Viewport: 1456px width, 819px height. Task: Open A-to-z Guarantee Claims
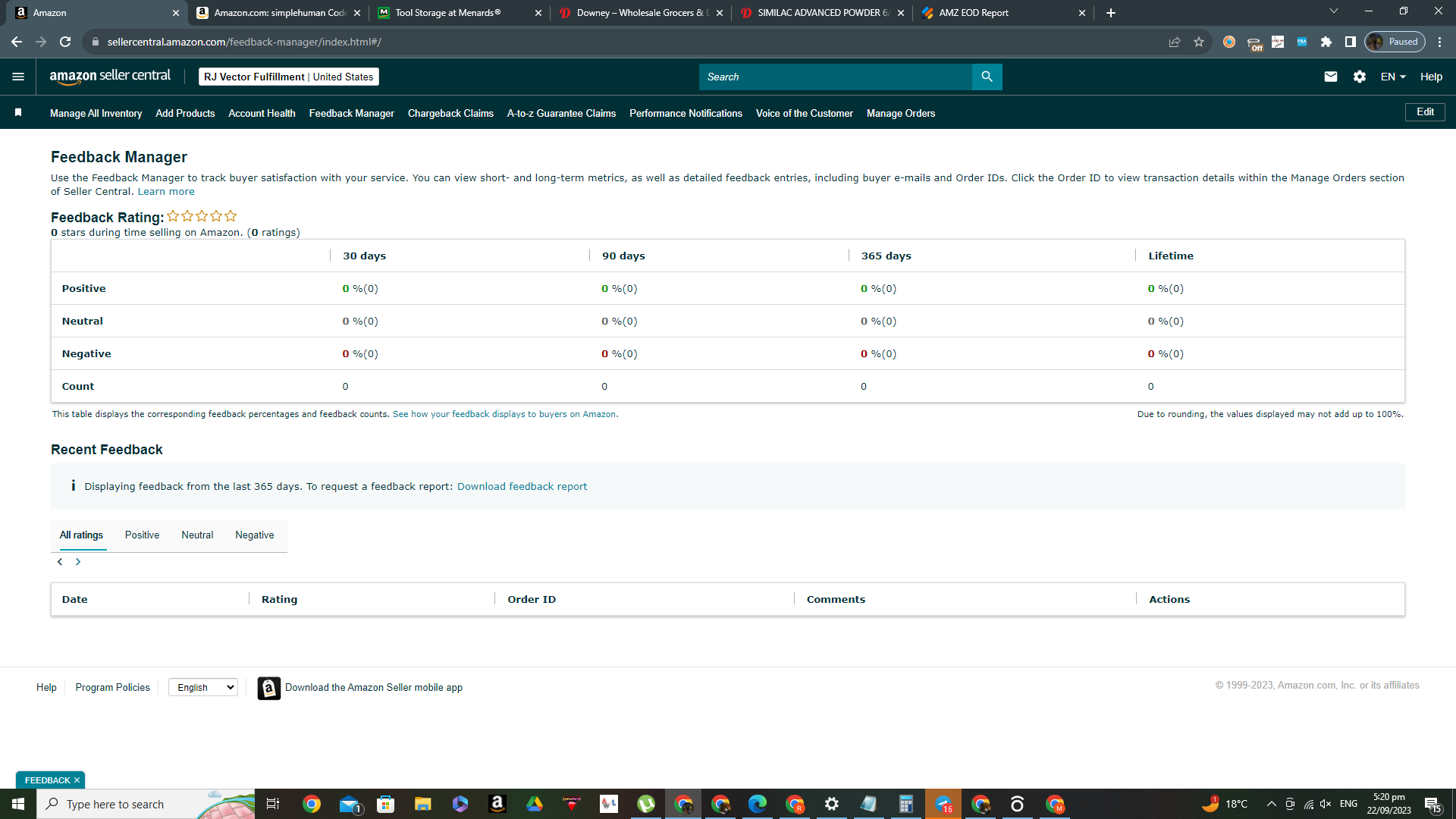click(x=561, y=113)
